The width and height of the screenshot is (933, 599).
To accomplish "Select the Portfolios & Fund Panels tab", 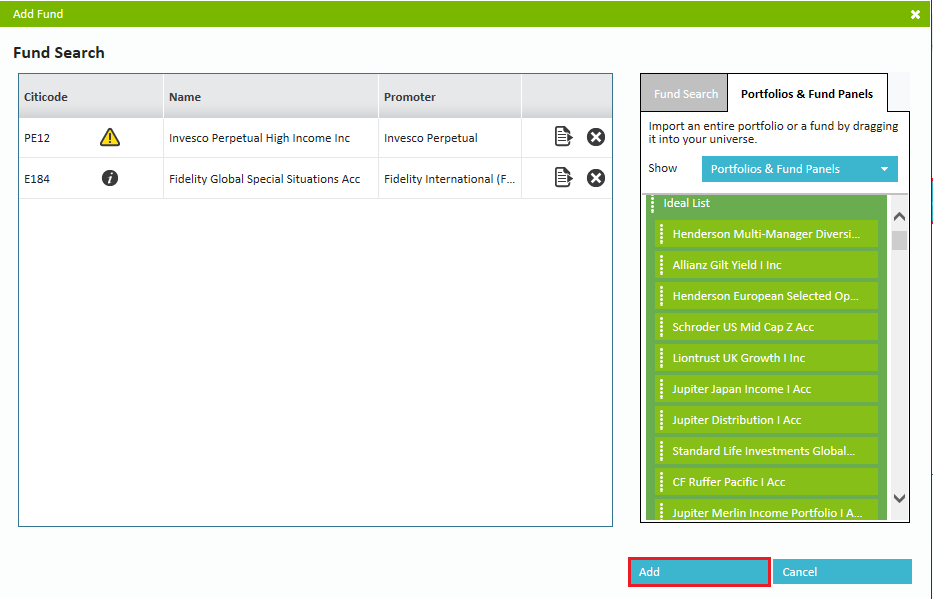I will [807, 93].
